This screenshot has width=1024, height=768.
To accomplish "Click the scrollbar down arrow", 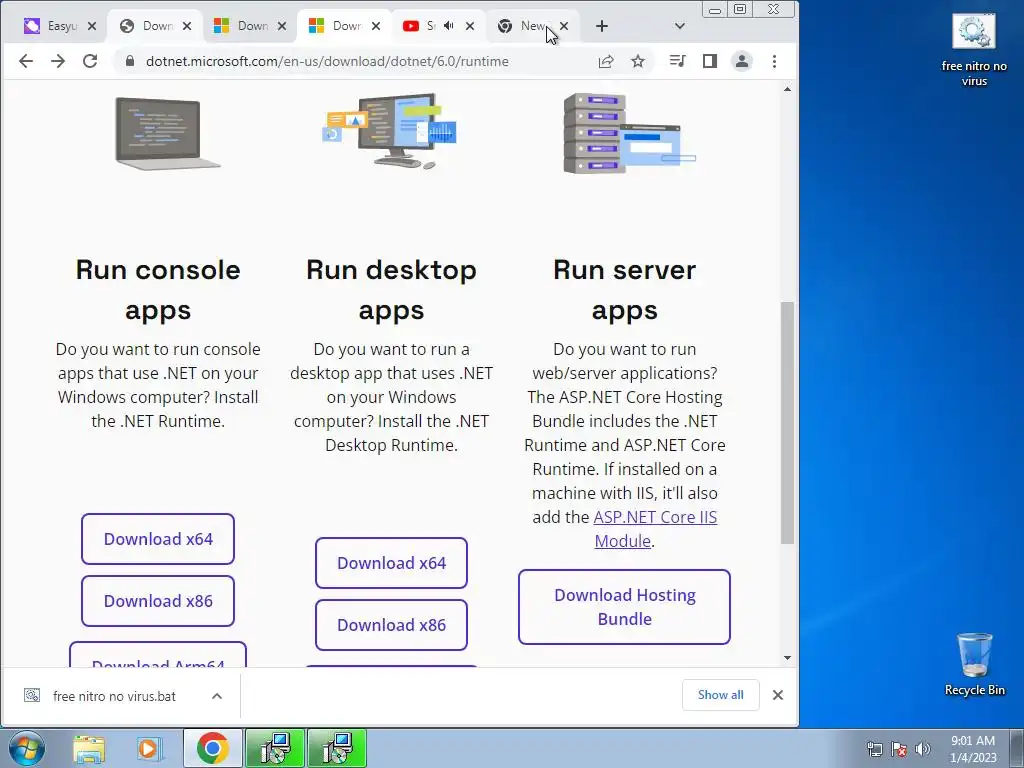I will 788,658.
